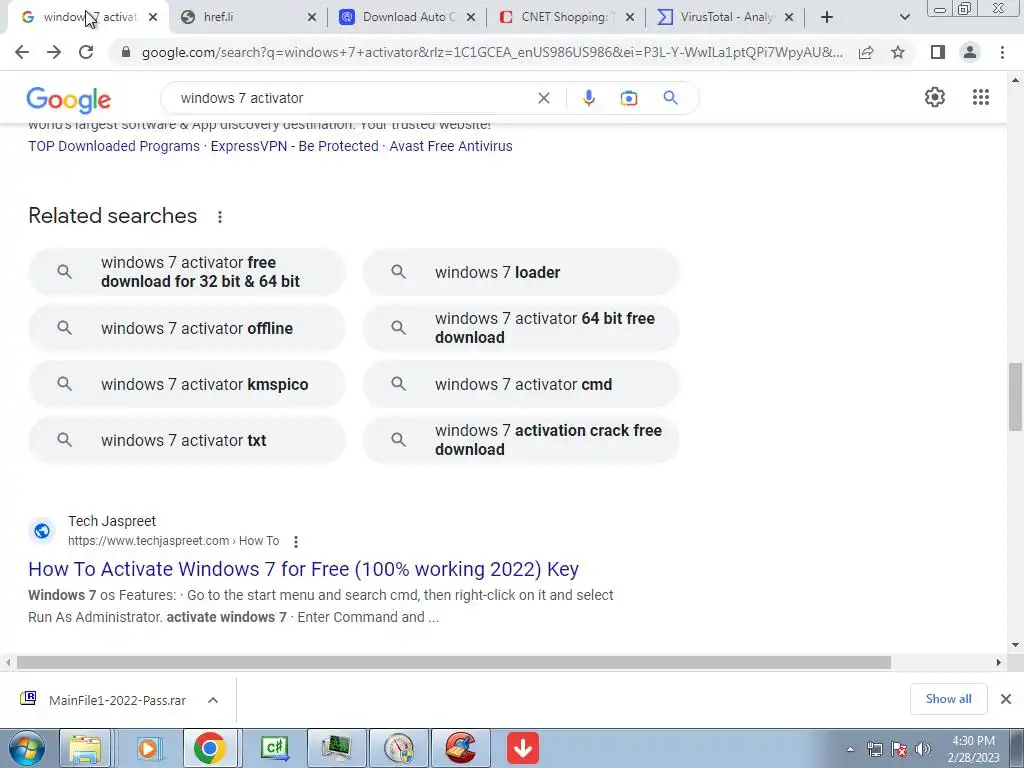Close the VirusTotal tab
Image resolution: width=1024 pixels, height=768 pixels.
pos(788,18)
